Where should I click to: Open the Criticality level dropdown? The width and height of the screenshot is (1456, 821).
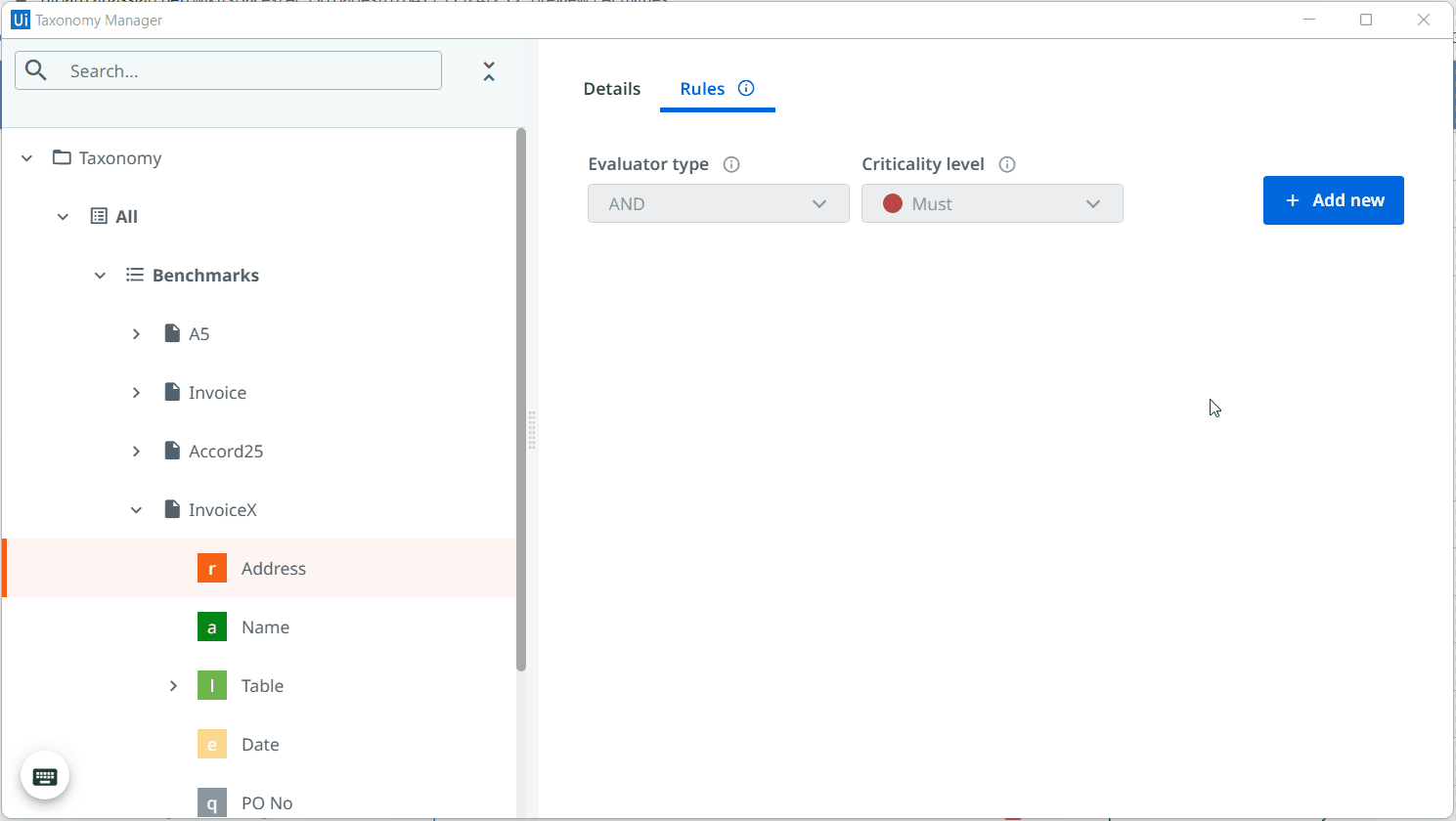(x=992, y=203)
